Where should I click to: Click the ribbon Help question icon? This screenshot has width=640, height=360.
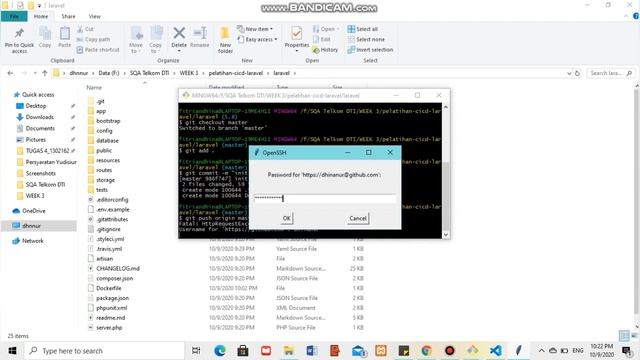click(x=636, y=16)
